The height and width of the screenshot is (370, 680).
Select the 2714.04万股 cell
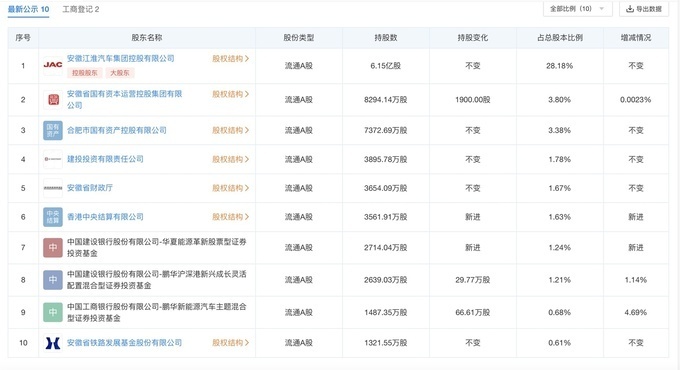pos(386,248)
